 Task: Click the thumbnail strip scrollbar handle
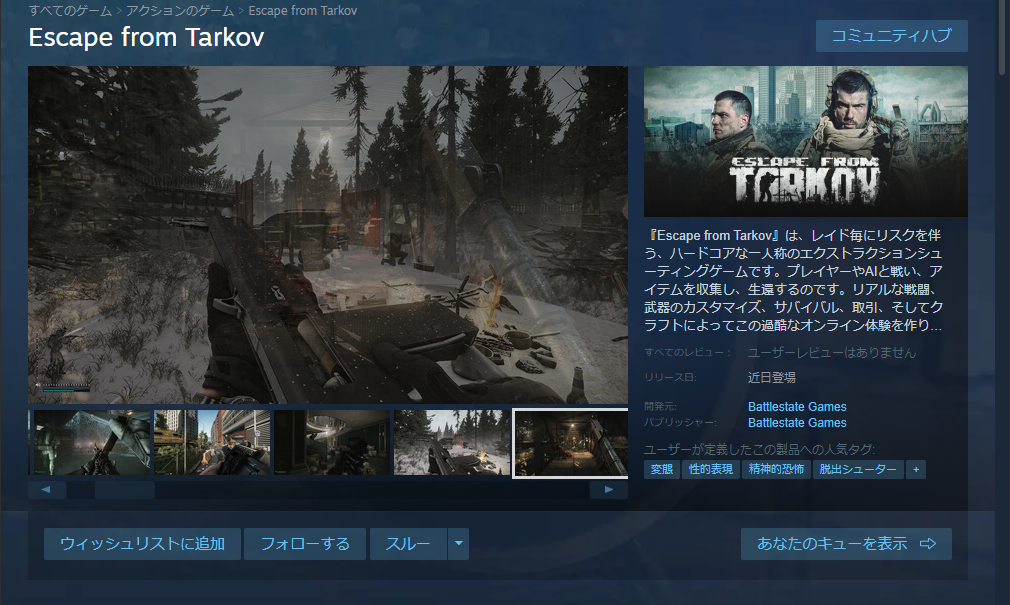tap(125, 490)
